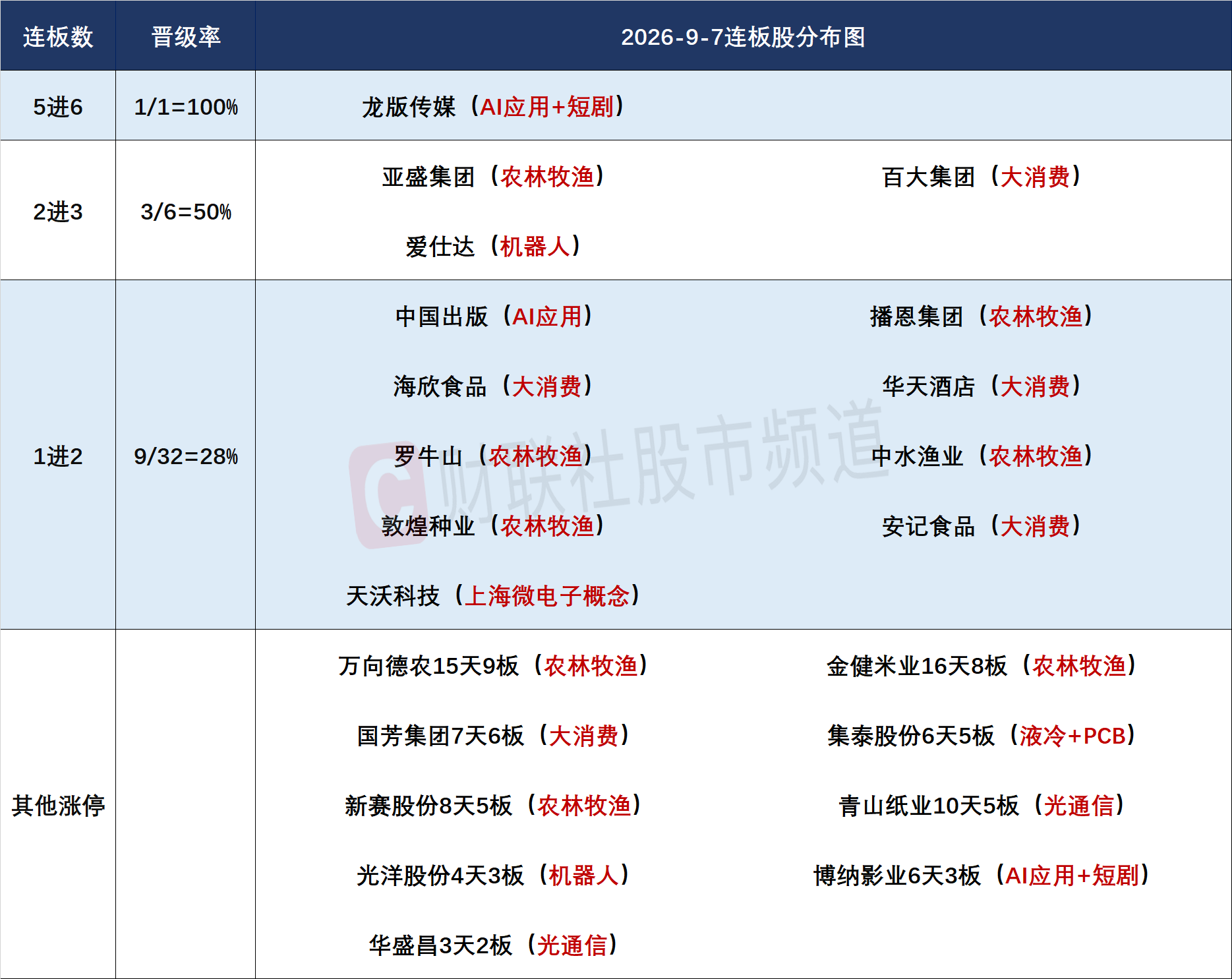Click 亚盛集团 (农林牧渔) entry
The width and height of the screenshot is (1232, 979).
click(x=492, y=176)
